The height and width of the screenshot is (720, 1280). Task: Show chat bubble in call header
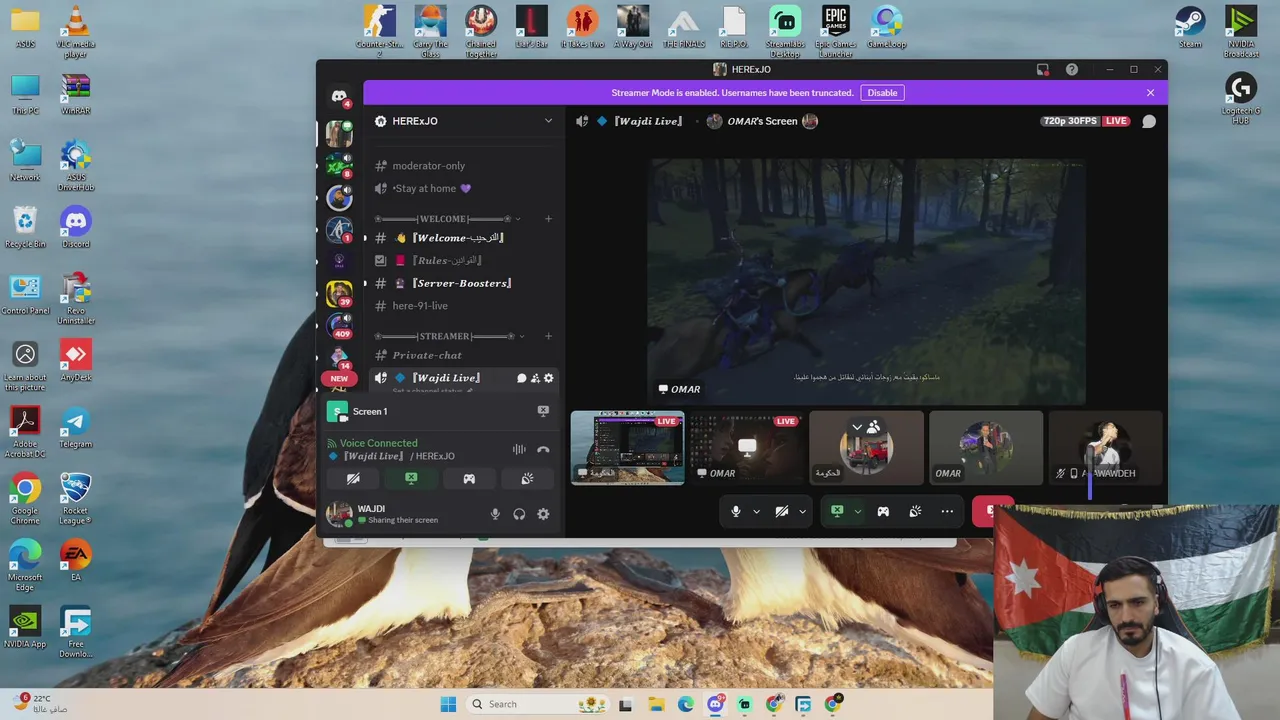(1149, 121)
